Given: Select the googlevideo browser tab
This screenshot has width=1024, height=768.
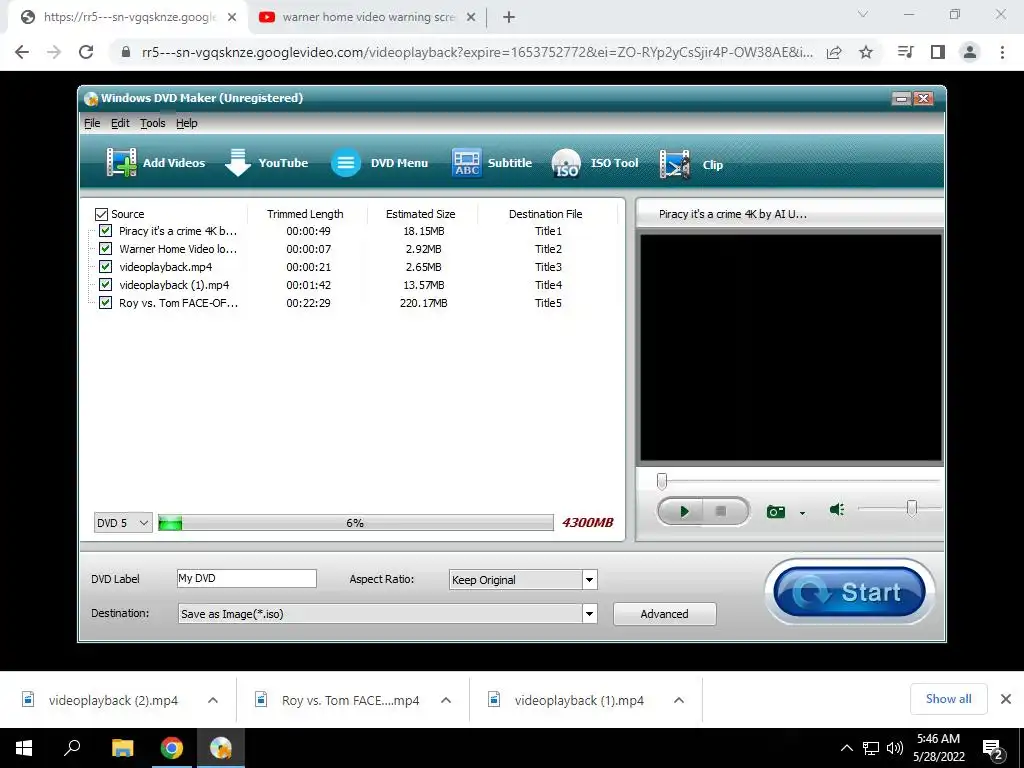Looking at the screenshot, I should point(128,18).
